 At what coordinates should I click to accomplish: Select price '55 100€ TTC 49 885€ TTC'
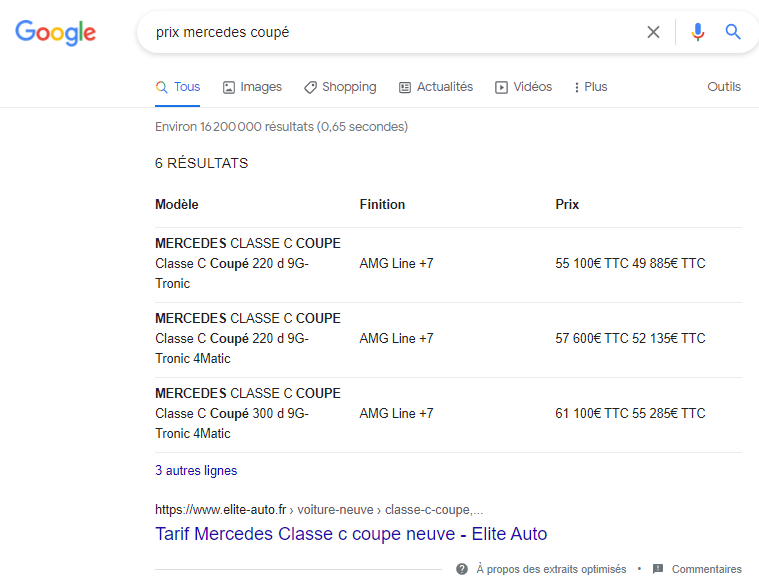pos(630,263)
